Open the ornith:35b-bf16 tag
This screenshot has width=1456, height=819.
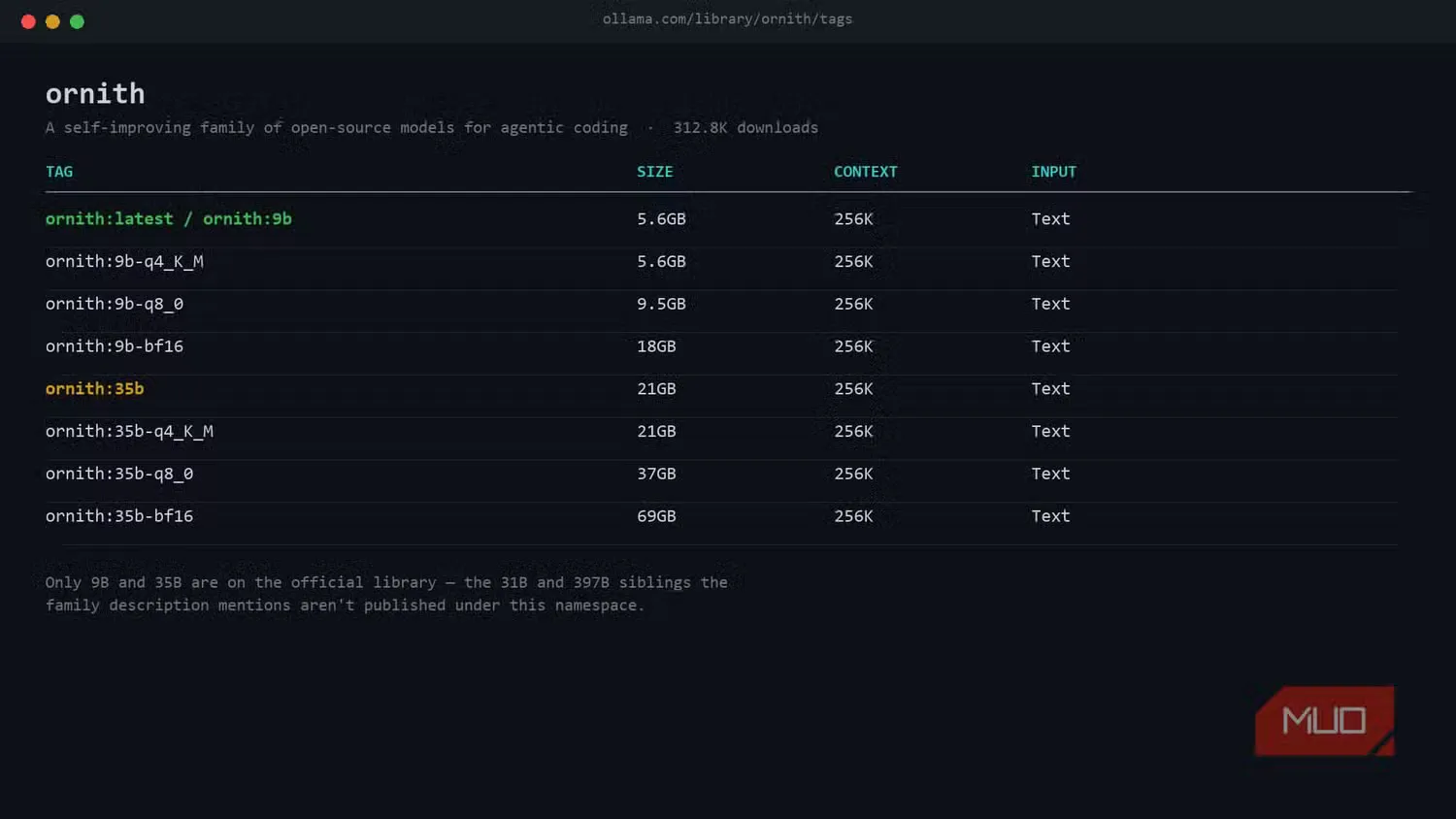pyautogui.click(x=119, y=516)
